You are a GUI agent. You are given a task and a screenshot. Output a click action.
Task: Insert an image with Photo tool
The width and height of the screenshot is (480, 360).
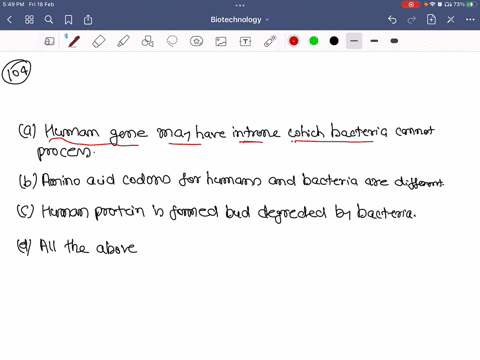[x=221, y=41]
